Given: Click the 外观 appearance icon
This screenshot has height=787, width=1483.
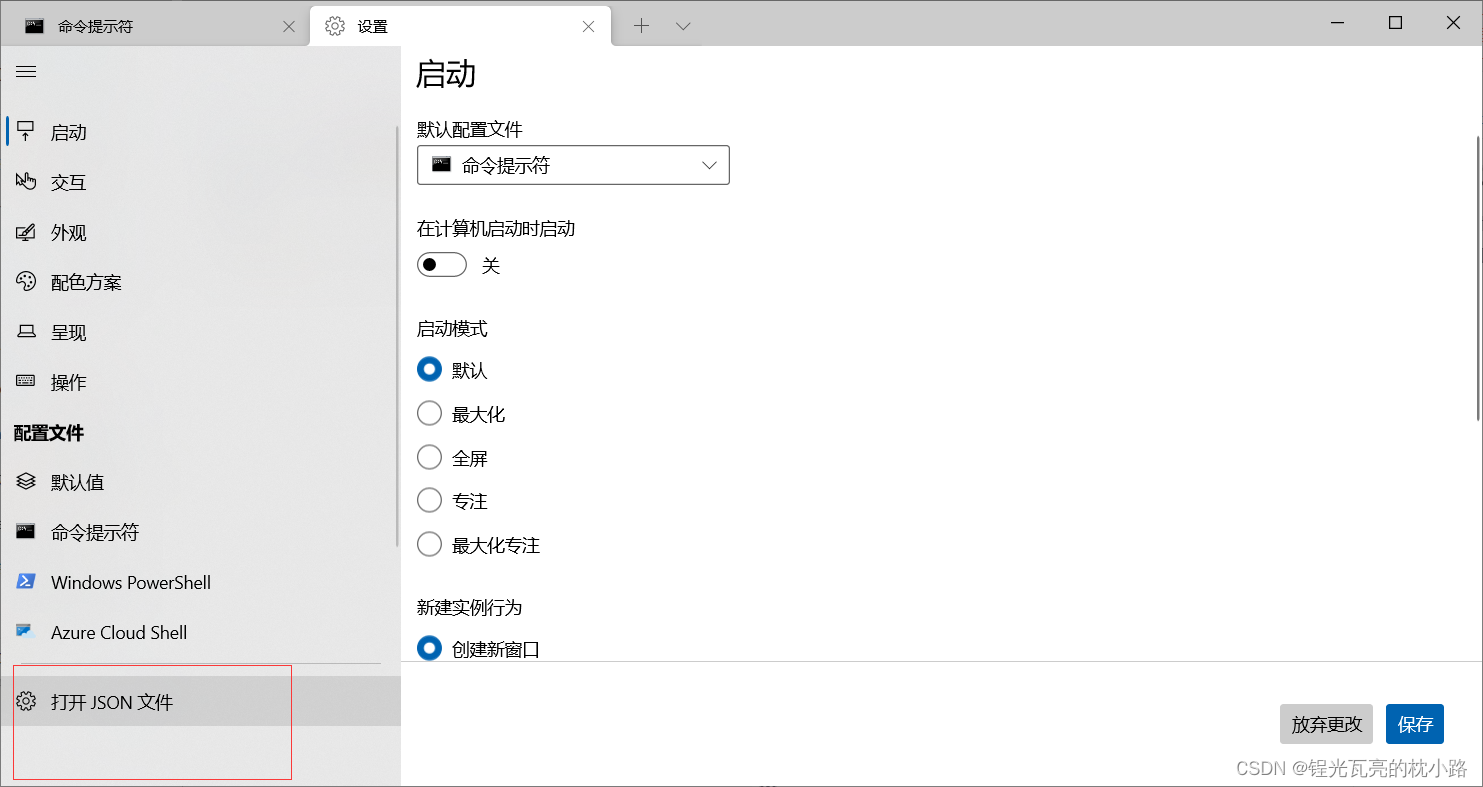Looking at the screenshot, I should click(x=26, y=232).
